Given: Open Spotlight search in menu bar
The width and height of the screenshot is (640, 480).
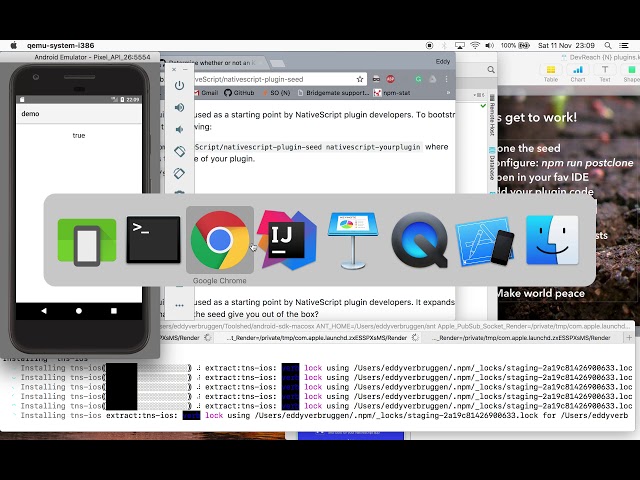Looking at the screenshot, I should (608, 45).
